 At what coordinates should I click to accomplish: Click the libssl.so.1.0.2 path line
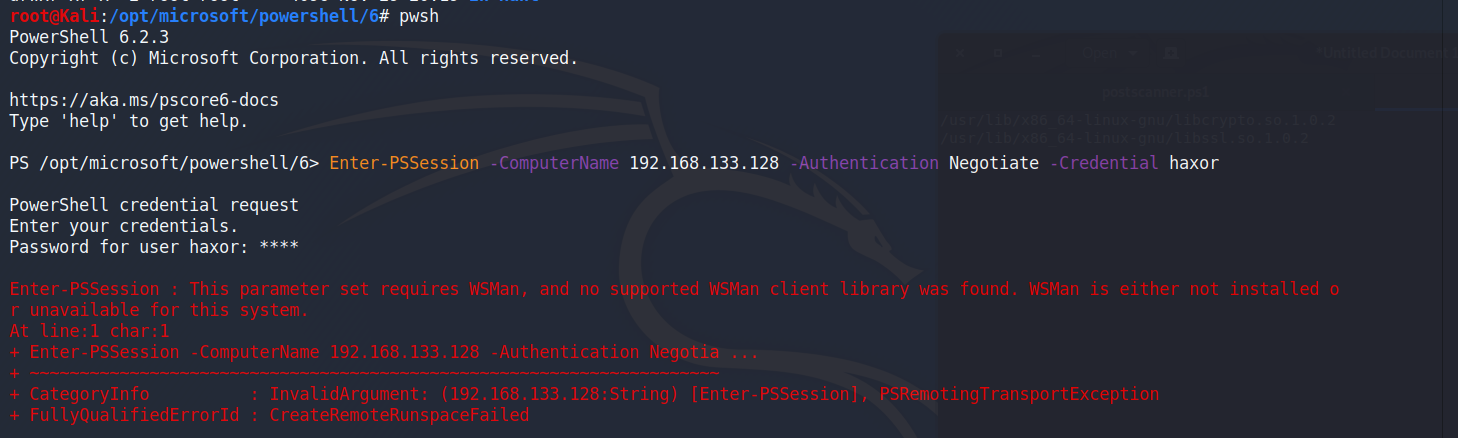pyautogui.click(x=1124, y=138)
